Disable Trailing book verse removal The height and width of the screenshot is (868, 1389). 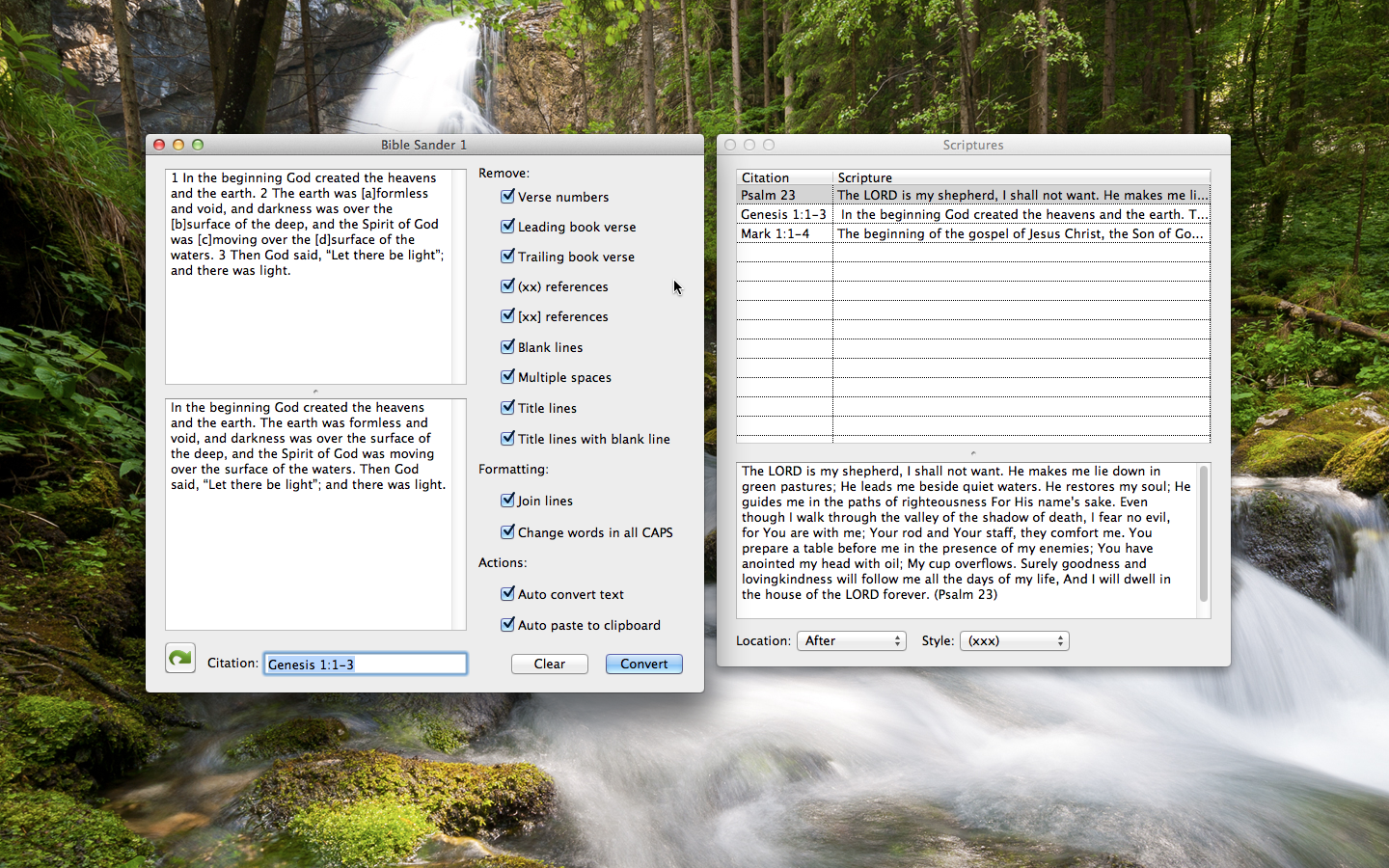point(507,257)
